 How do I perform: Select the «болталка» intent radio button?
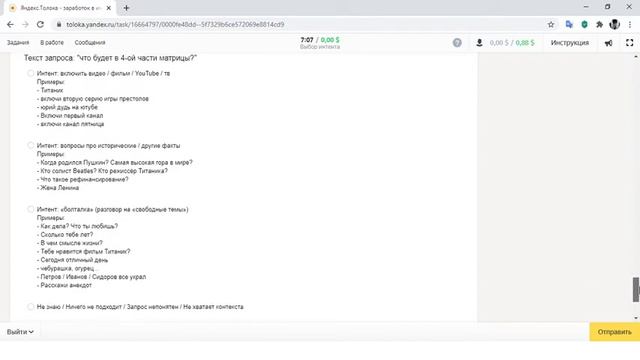pyautogui.click(x=31, y=209)
